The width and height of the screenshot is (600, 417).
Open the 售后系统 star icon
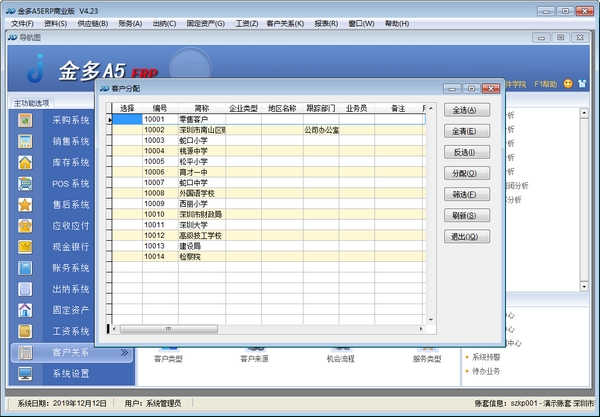[25, 205]
